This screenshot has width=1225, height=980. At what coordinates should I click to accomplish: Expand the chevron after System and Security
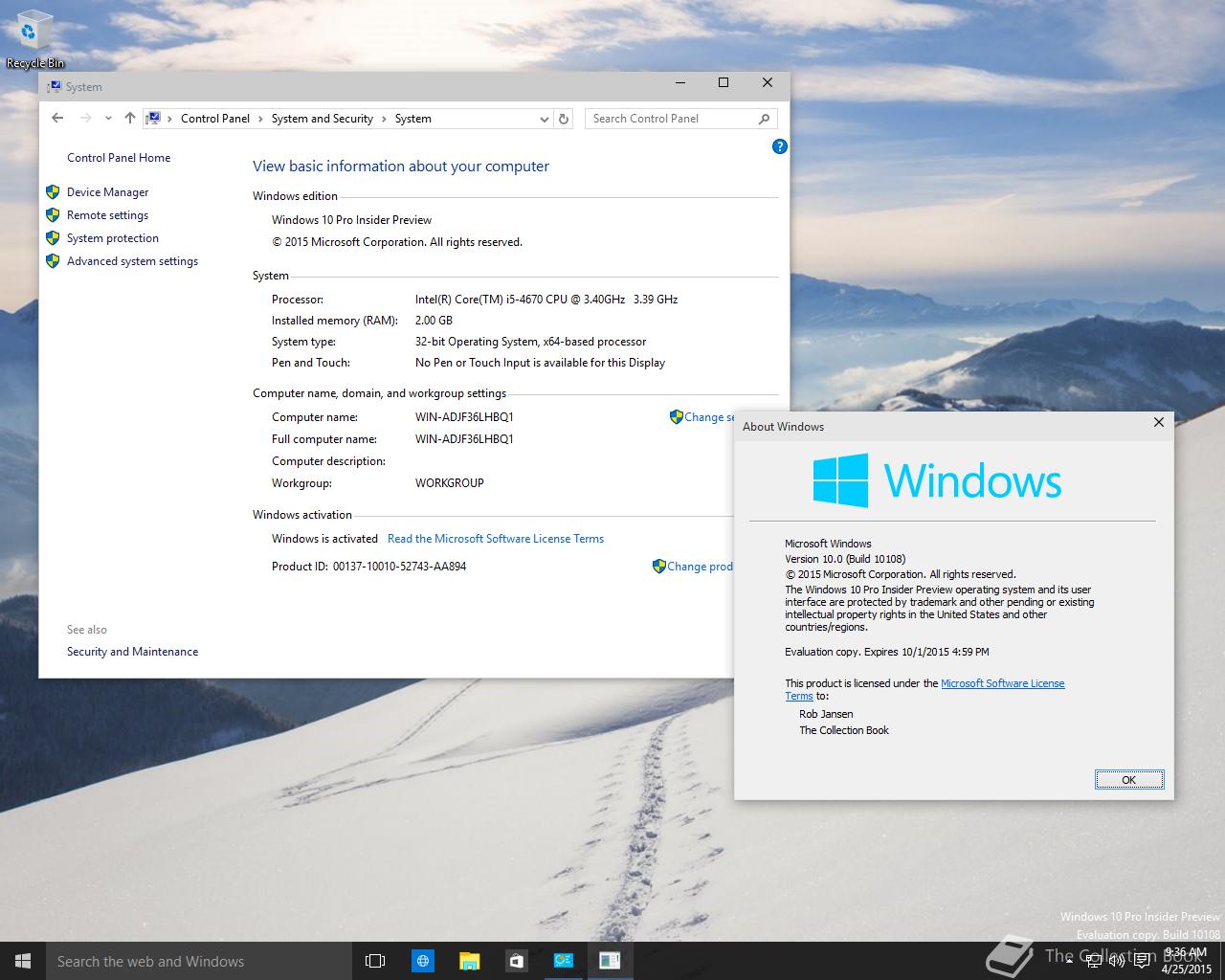point(384,119)
